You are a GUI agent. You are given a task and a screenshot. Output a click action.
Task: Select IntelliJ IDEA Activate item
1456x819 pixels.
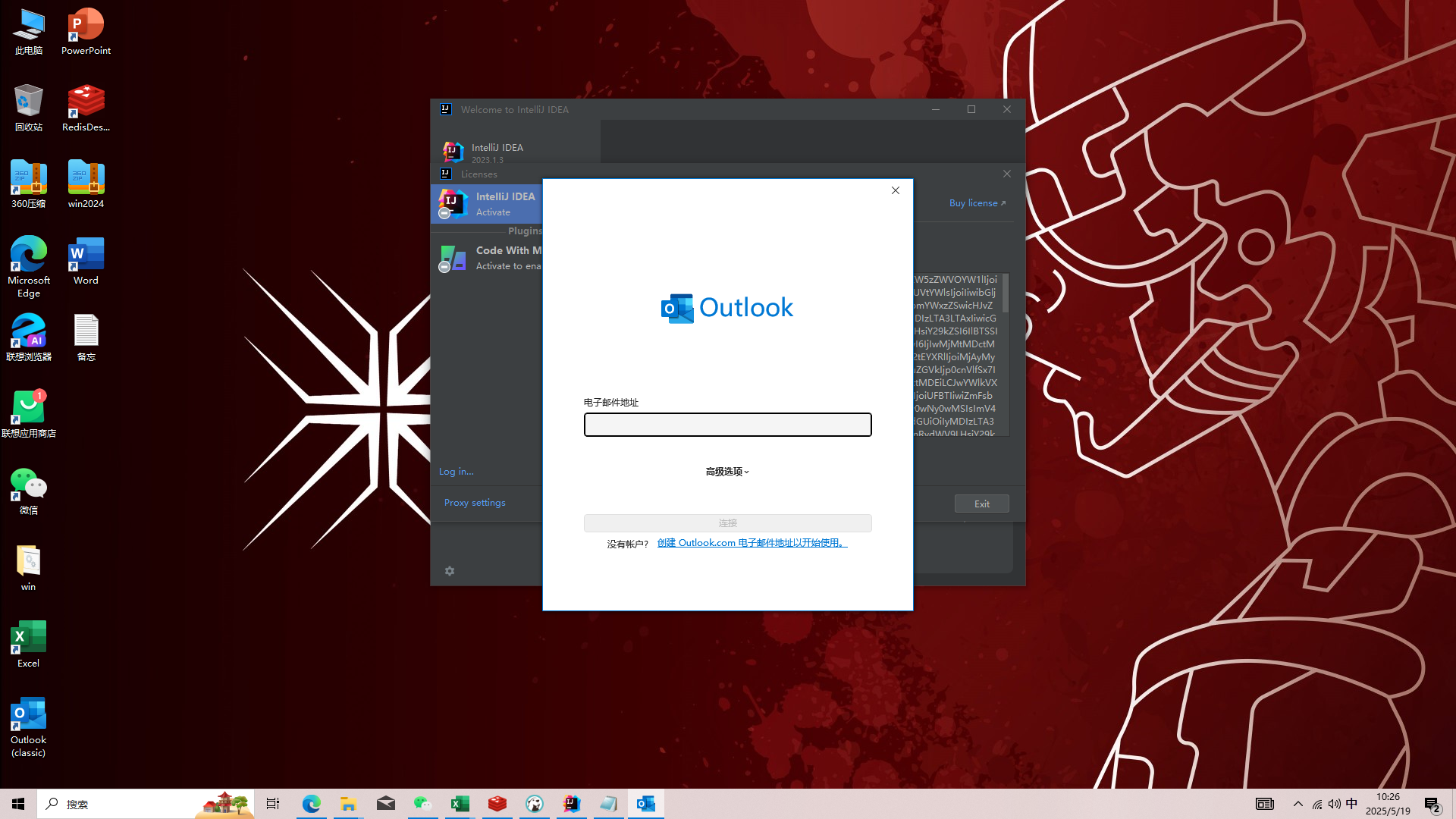coord(489,204)
